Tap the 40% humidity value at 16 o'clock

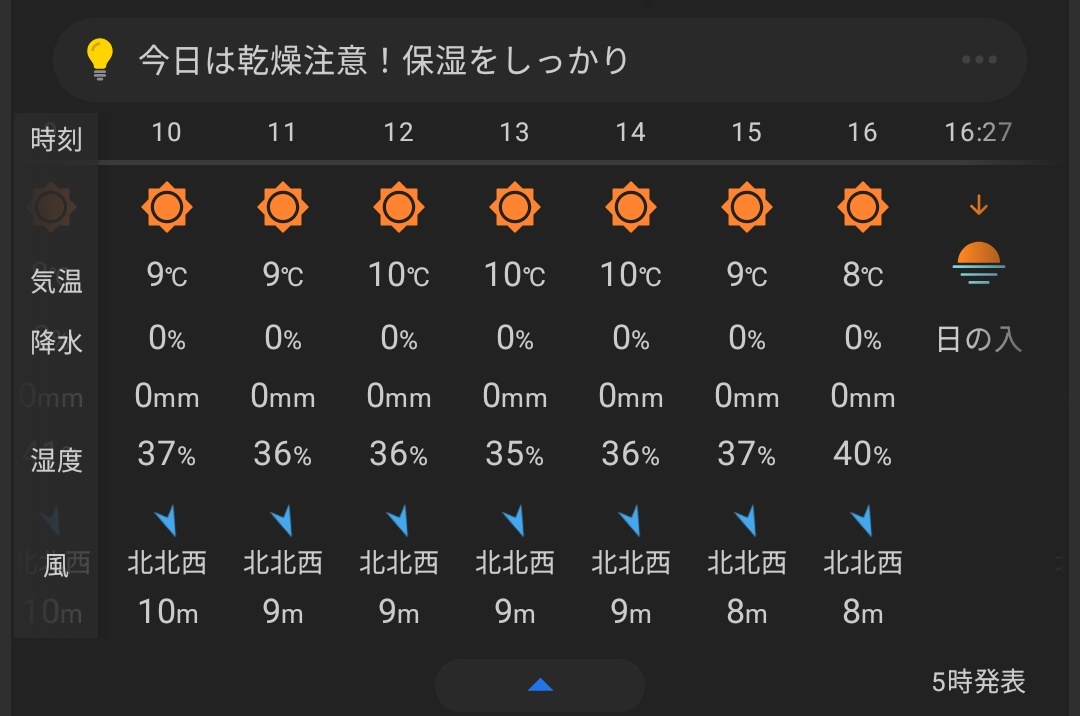point(862,454)
